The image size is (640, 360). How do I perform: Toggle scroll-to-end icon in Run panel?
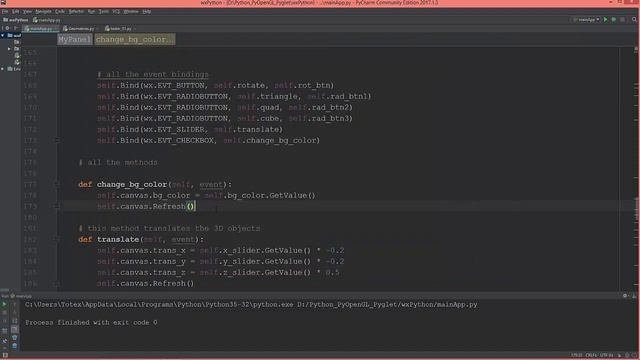[14, 329]
